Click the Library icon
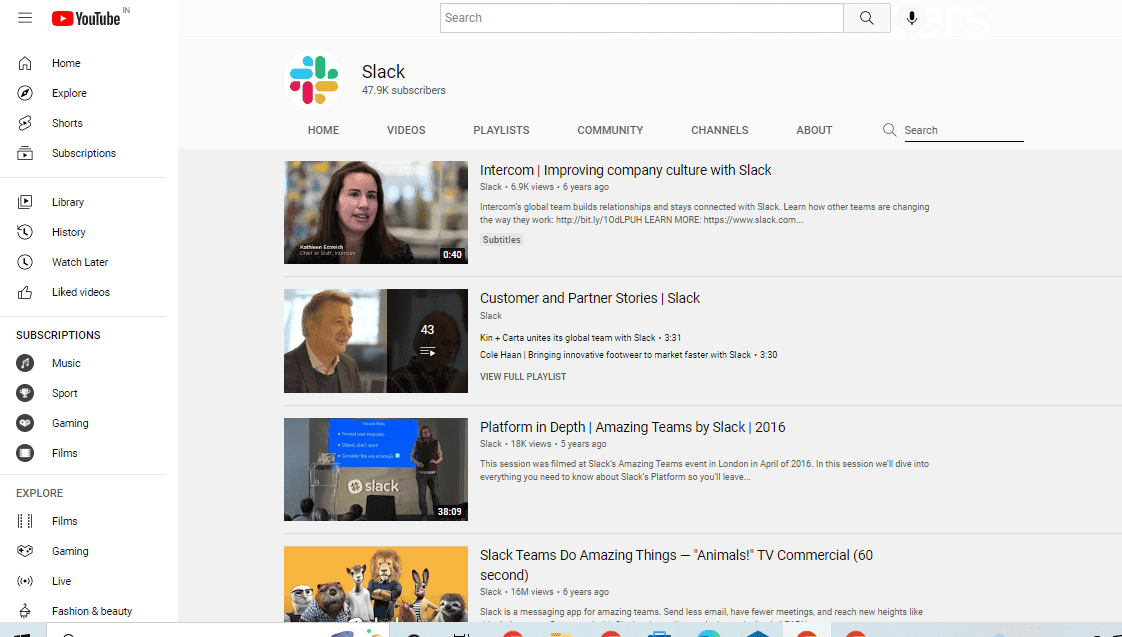The image size is (1122, 637). [25, 202]
